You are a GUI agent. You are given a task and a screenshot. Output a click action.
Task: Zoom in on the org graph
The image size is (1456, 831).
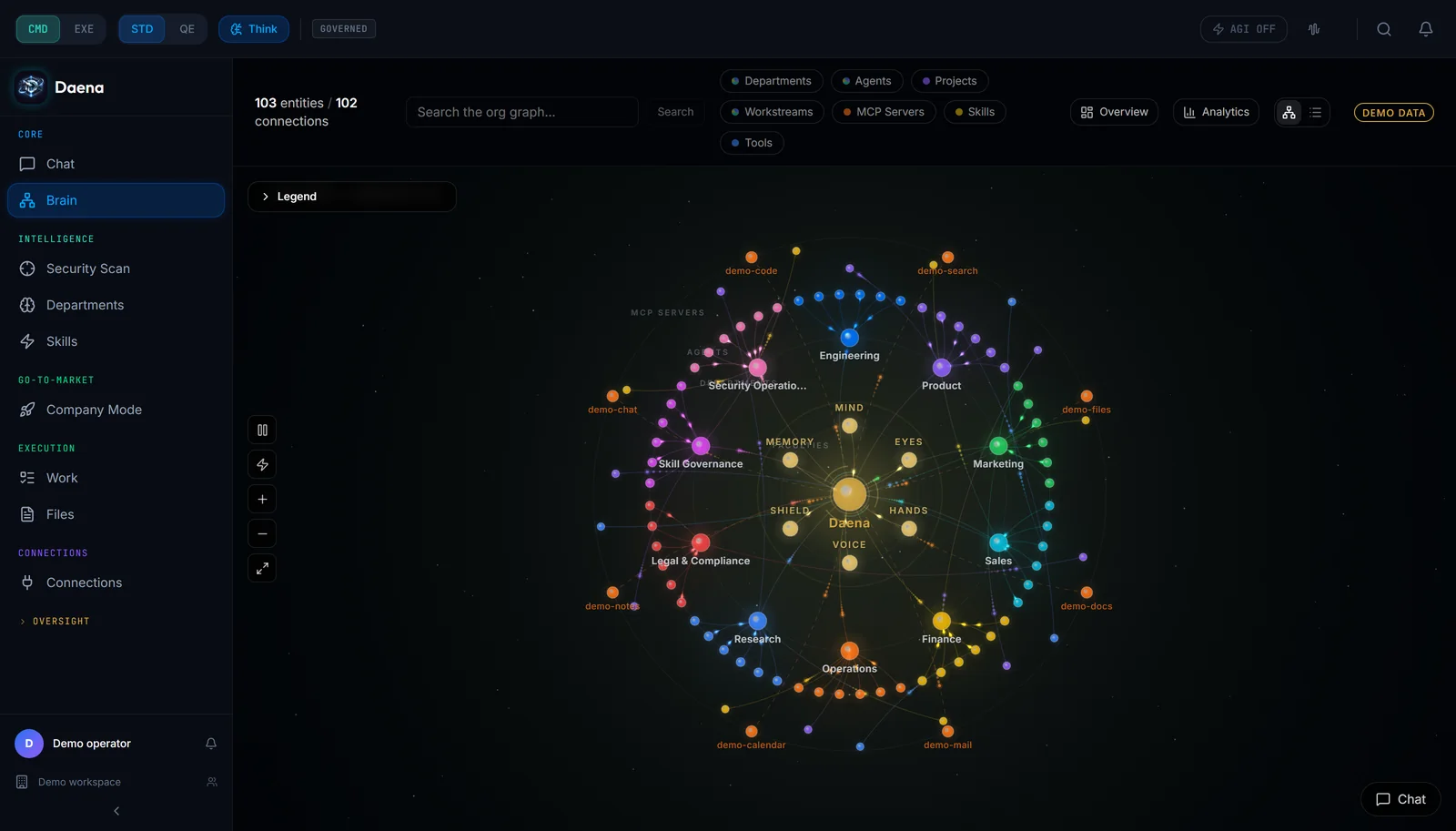262,499
